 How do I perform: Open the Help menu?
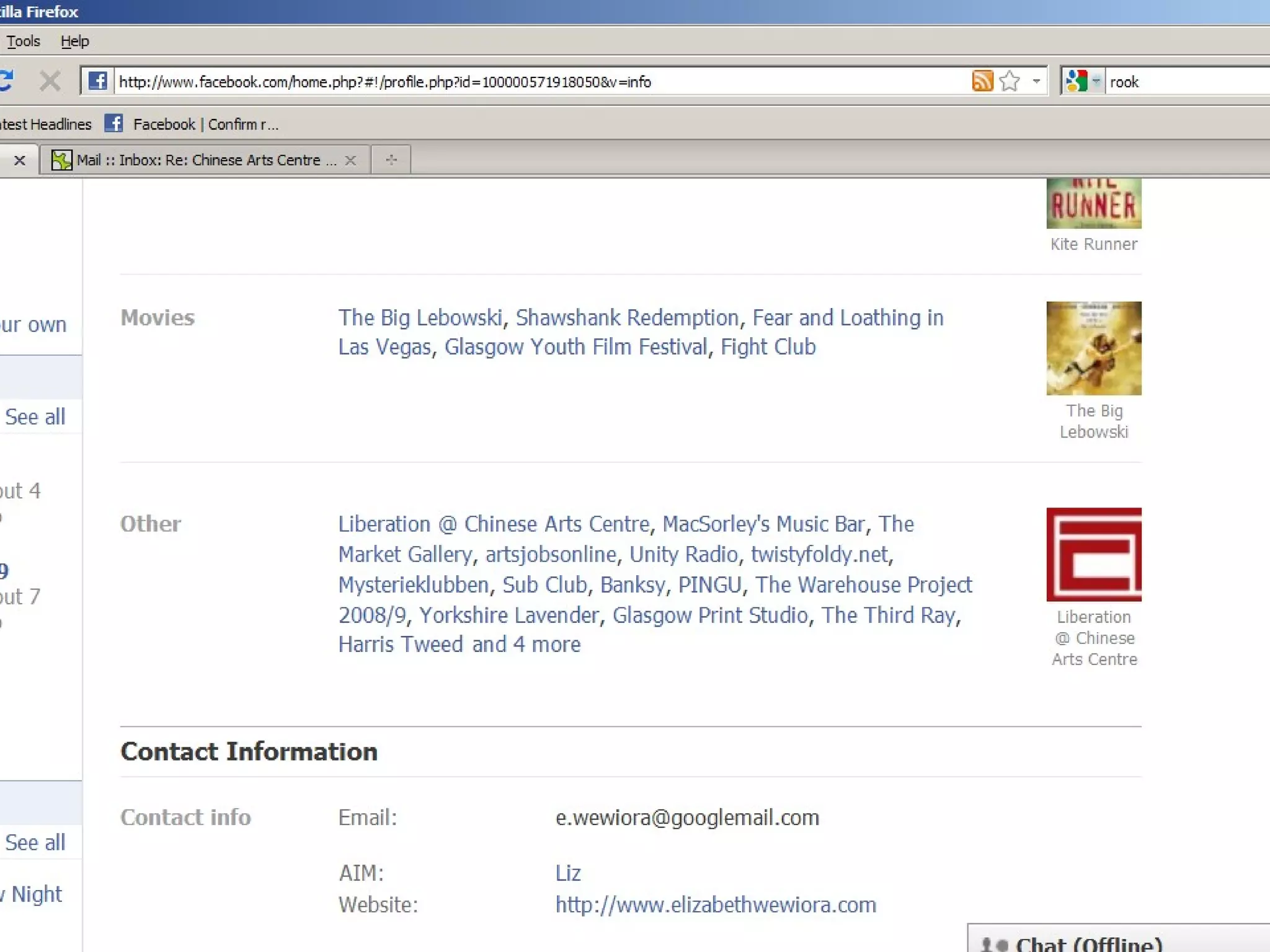(74, 42)
